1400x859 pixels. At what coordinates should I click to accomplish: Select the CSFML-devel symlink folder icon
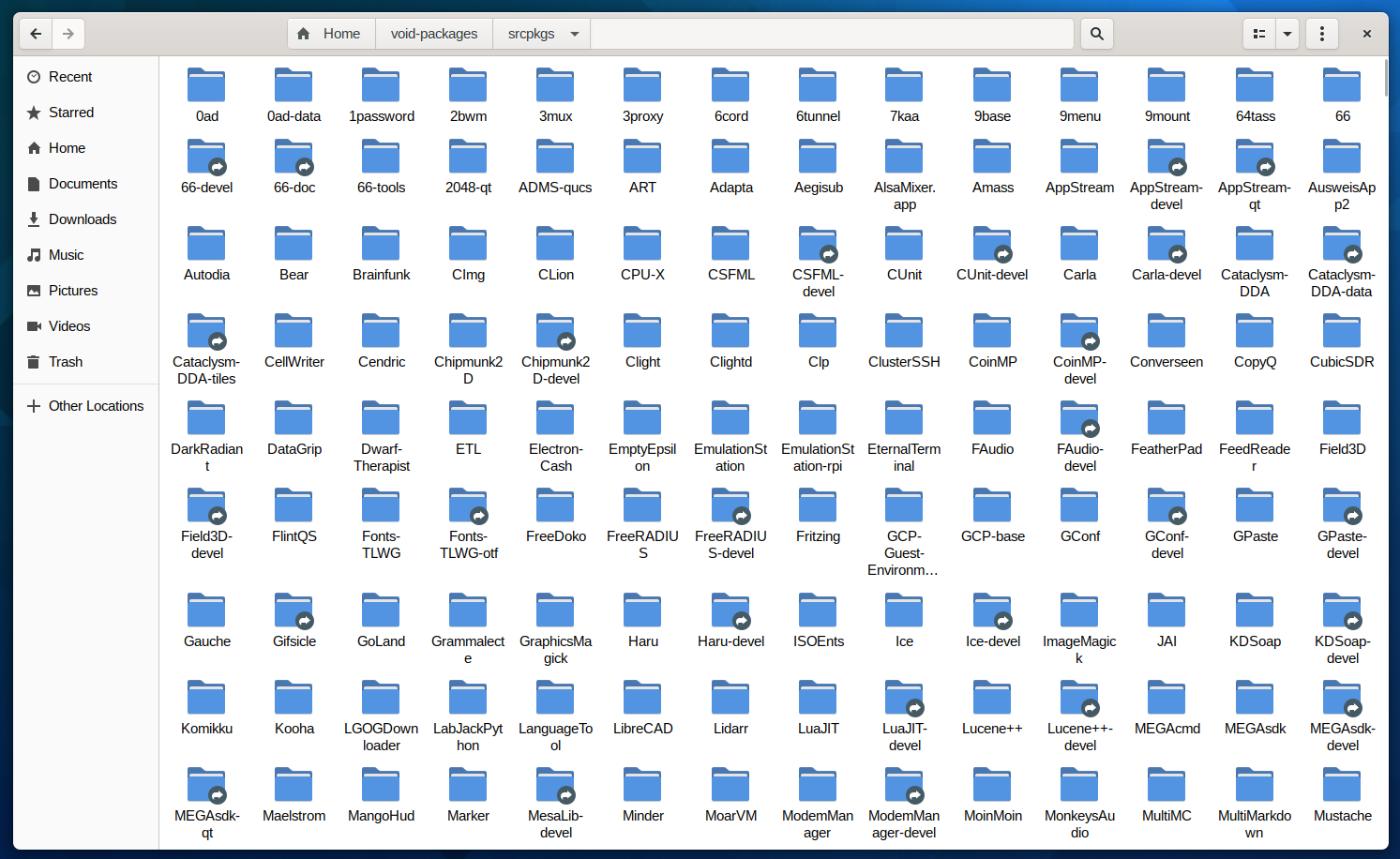(818, 243)
